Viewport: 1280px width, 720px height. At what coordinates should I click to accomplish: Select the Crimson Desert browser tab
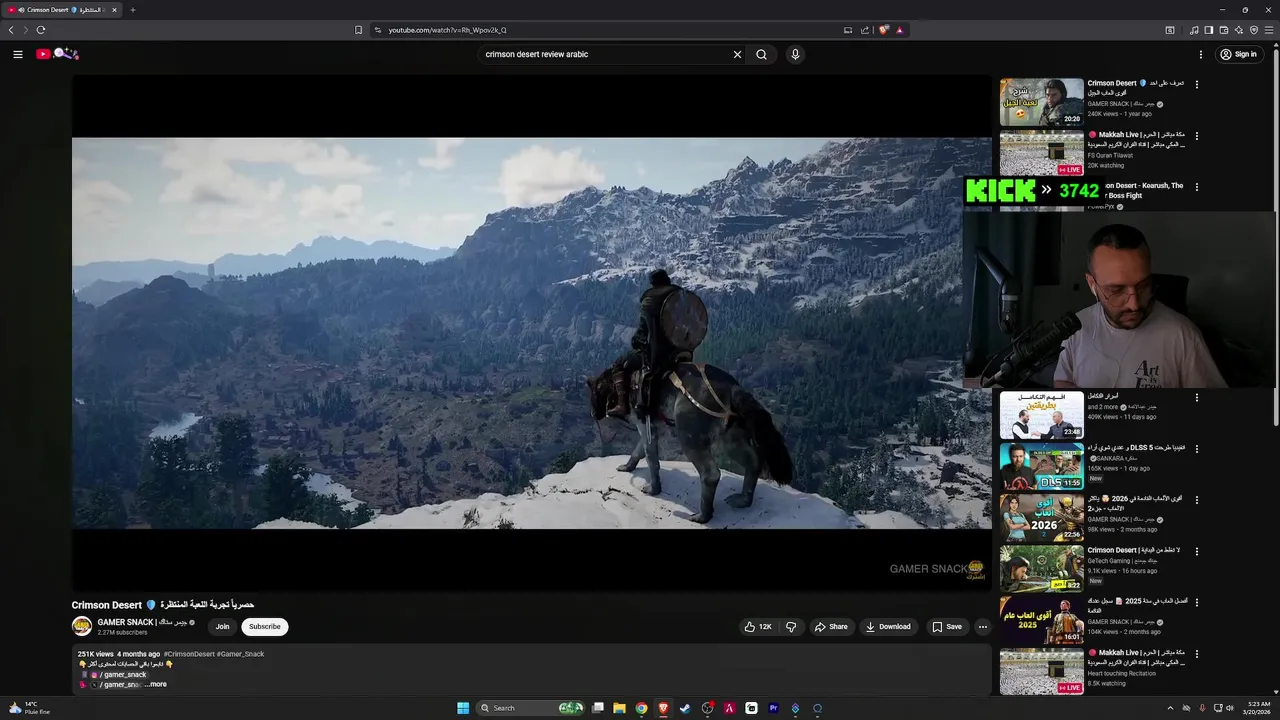point(62,10)
